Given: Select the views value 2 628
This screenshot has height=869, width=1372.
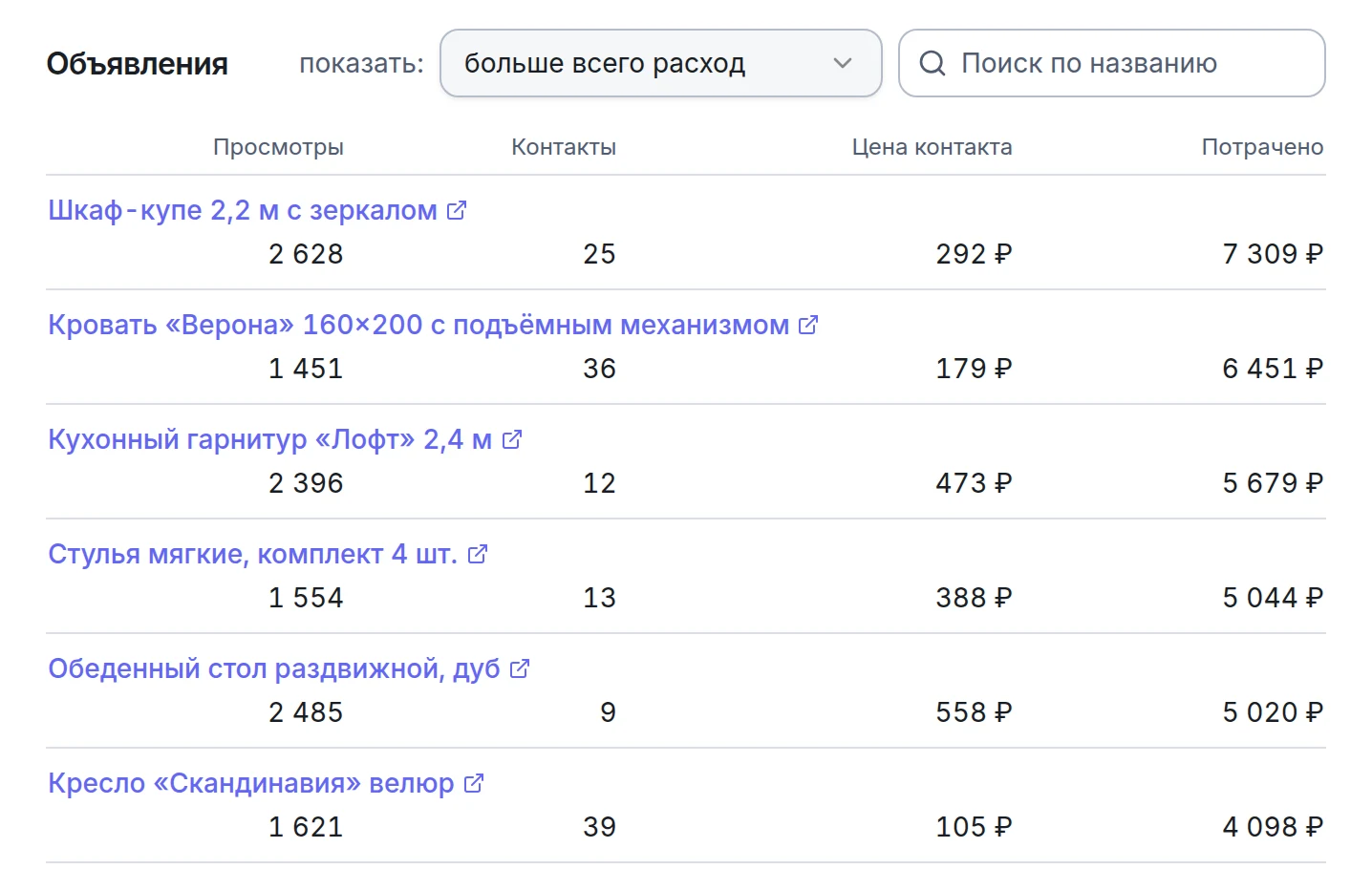Looking at the screenshot, I should click(x=306, y=254).
